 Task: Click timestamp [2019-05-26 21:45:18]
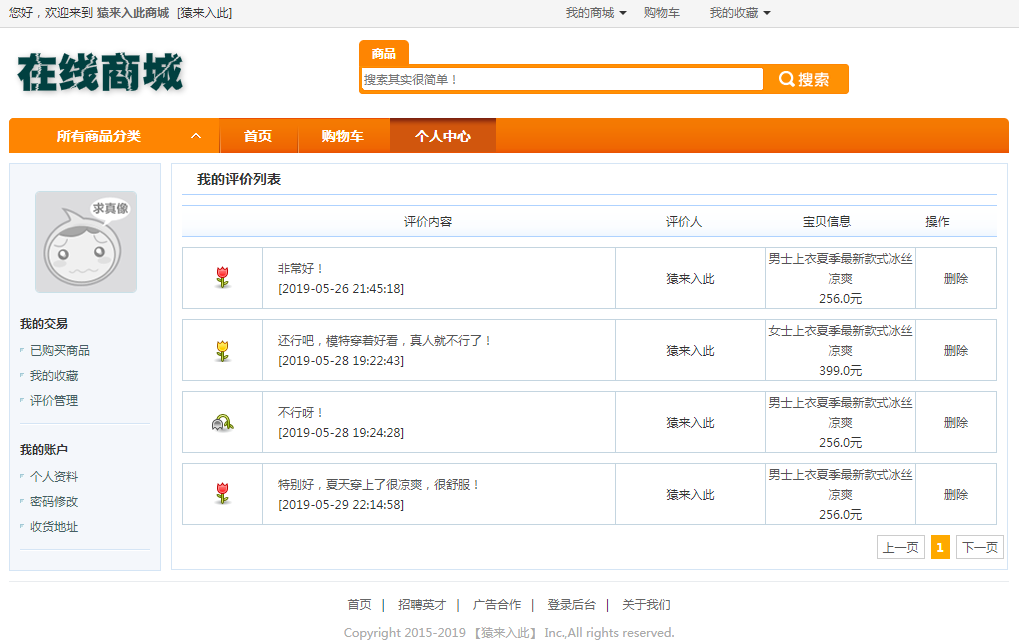(341, 289)
